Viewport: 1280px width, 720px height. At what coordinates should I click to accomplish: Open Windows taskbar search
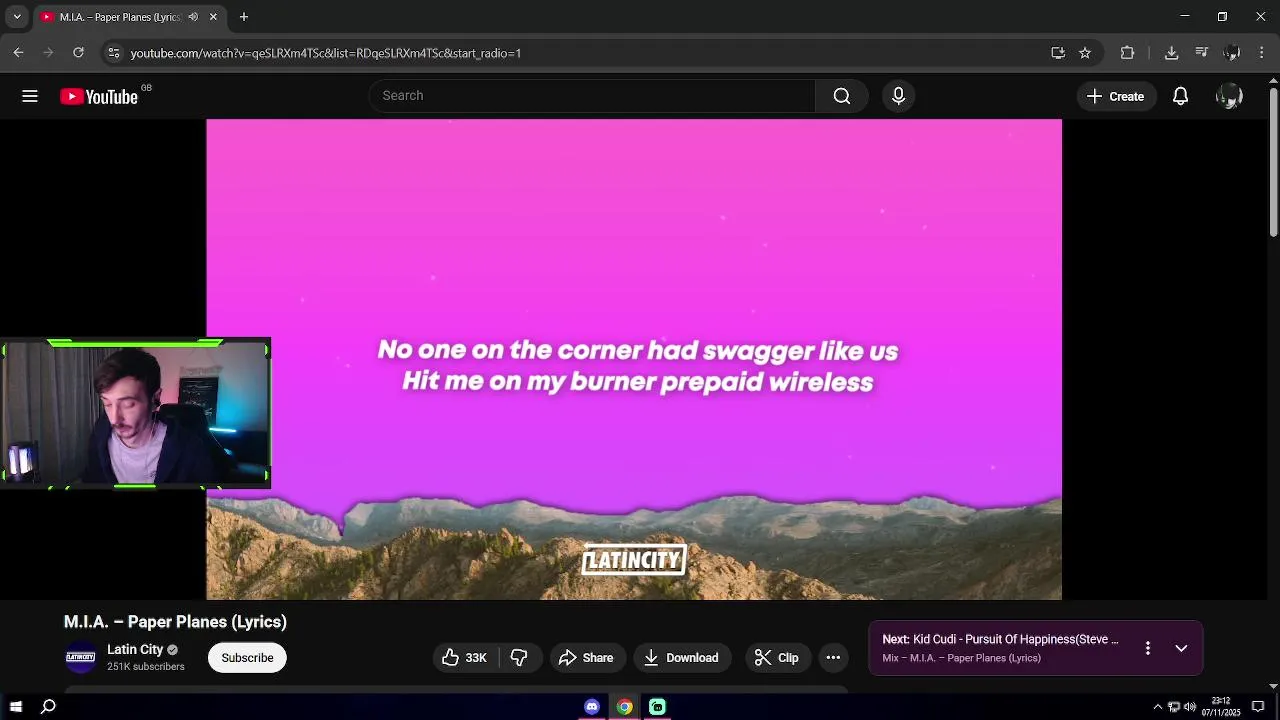click(x=48, y=707)
